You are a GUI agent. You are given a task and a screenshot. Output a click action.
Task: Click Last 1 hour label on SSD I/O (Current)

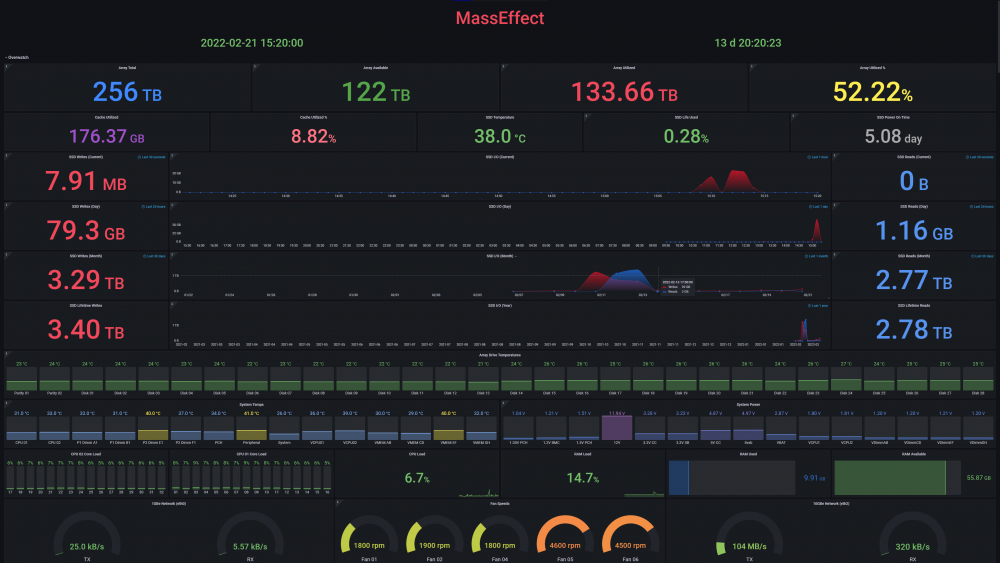click(818, 157)
